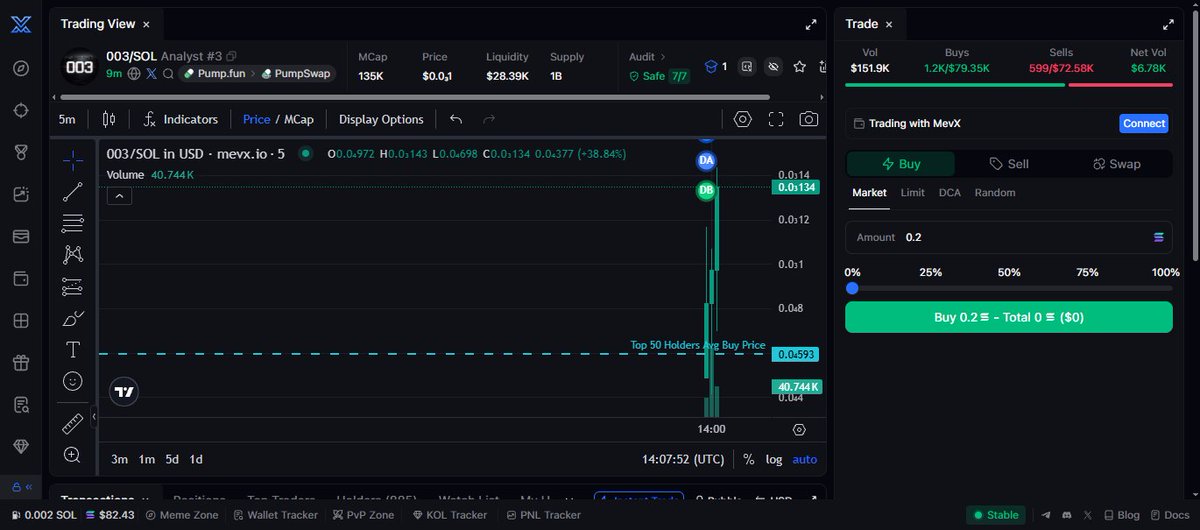Viewport: 1200px width, 530px height.
Task: Select the zoom-in magnifier tool
Action: pos(72,455)
